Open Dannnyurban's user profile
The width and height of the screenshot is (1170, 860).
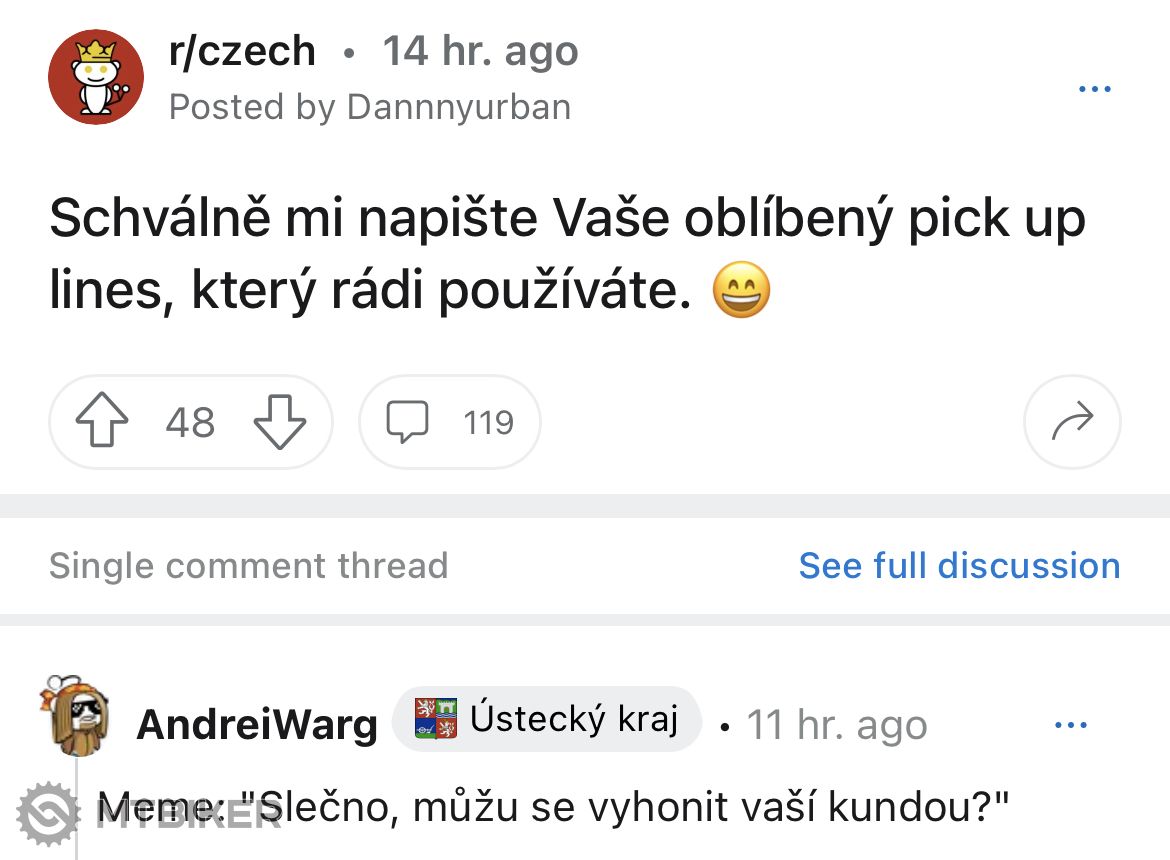click(459, 107)
